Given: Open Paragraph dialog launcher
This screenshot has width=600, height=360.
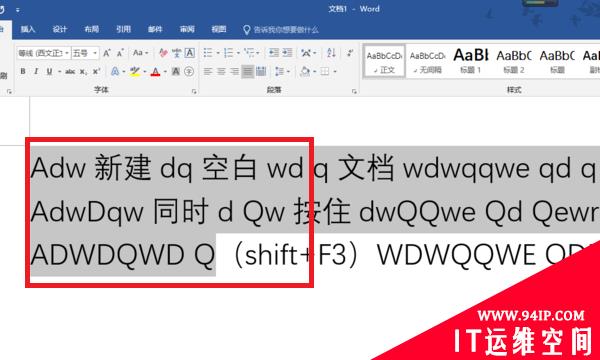Looking at the screenshot, I should (x=354, y=91).
